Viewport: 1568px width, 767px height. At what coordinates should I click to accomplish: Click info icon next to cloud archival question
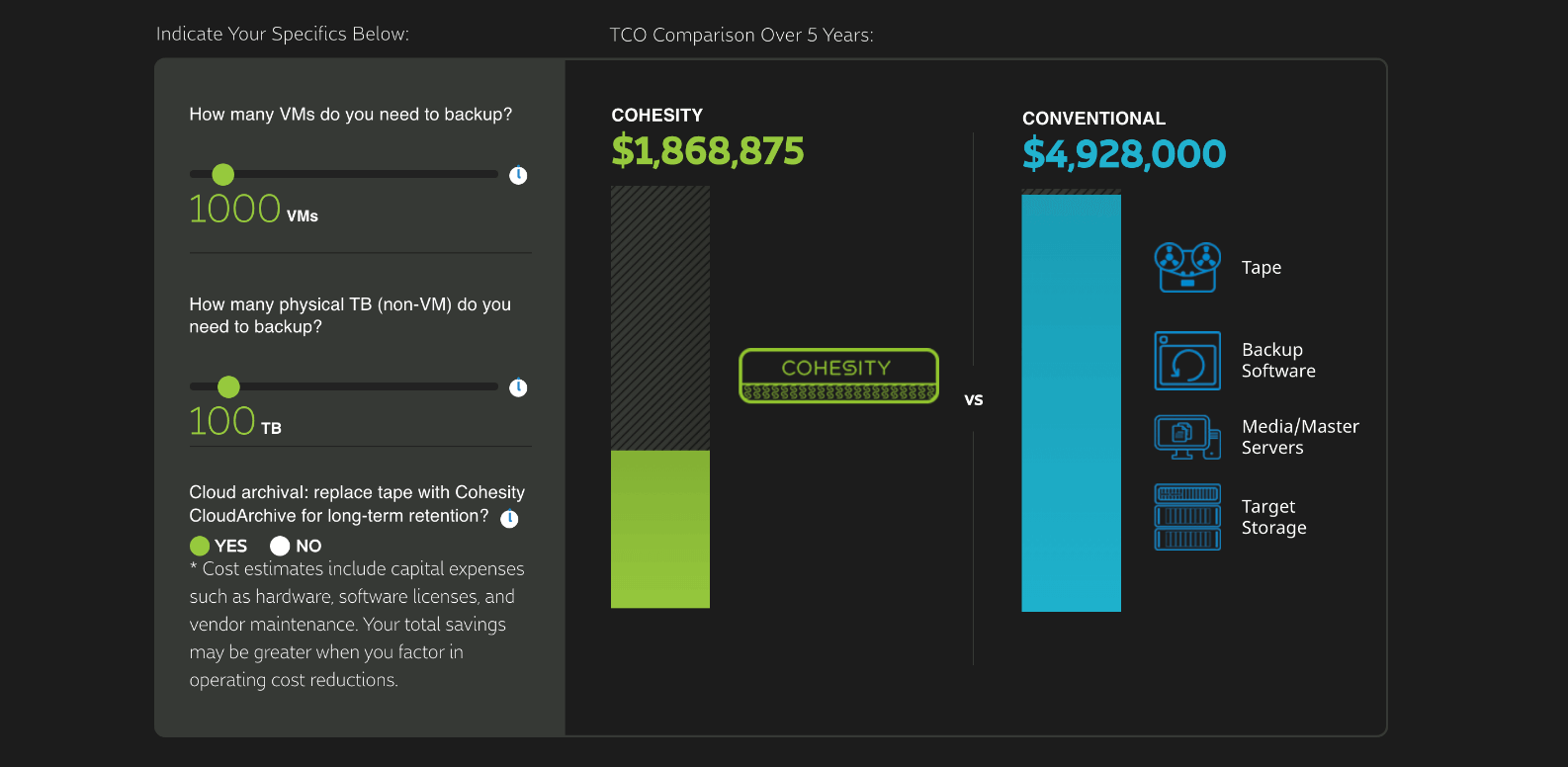[x=509, y=518]
